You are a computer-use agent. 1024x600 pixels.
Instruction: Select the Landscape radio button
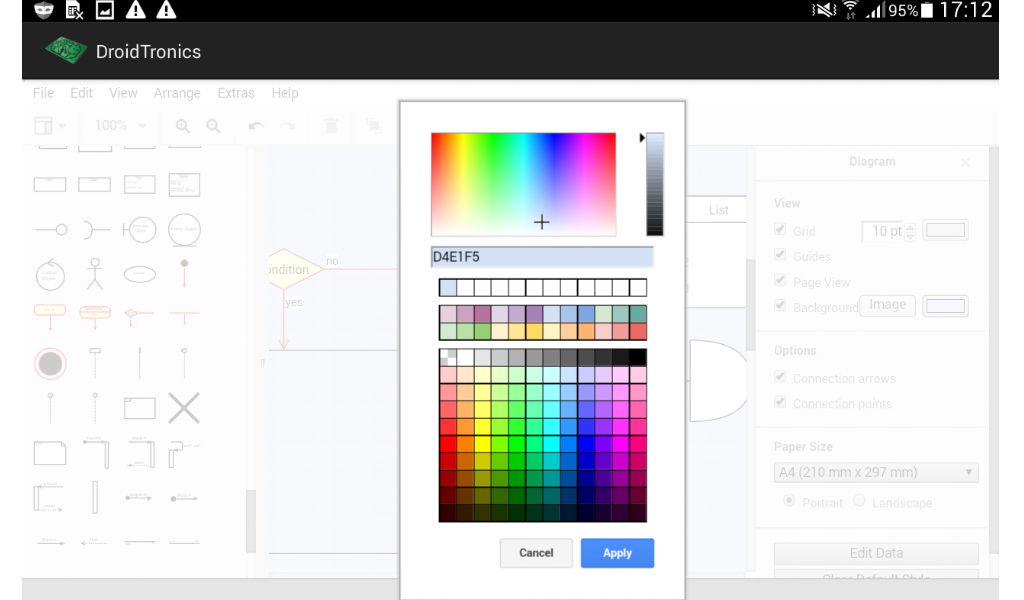859,502
